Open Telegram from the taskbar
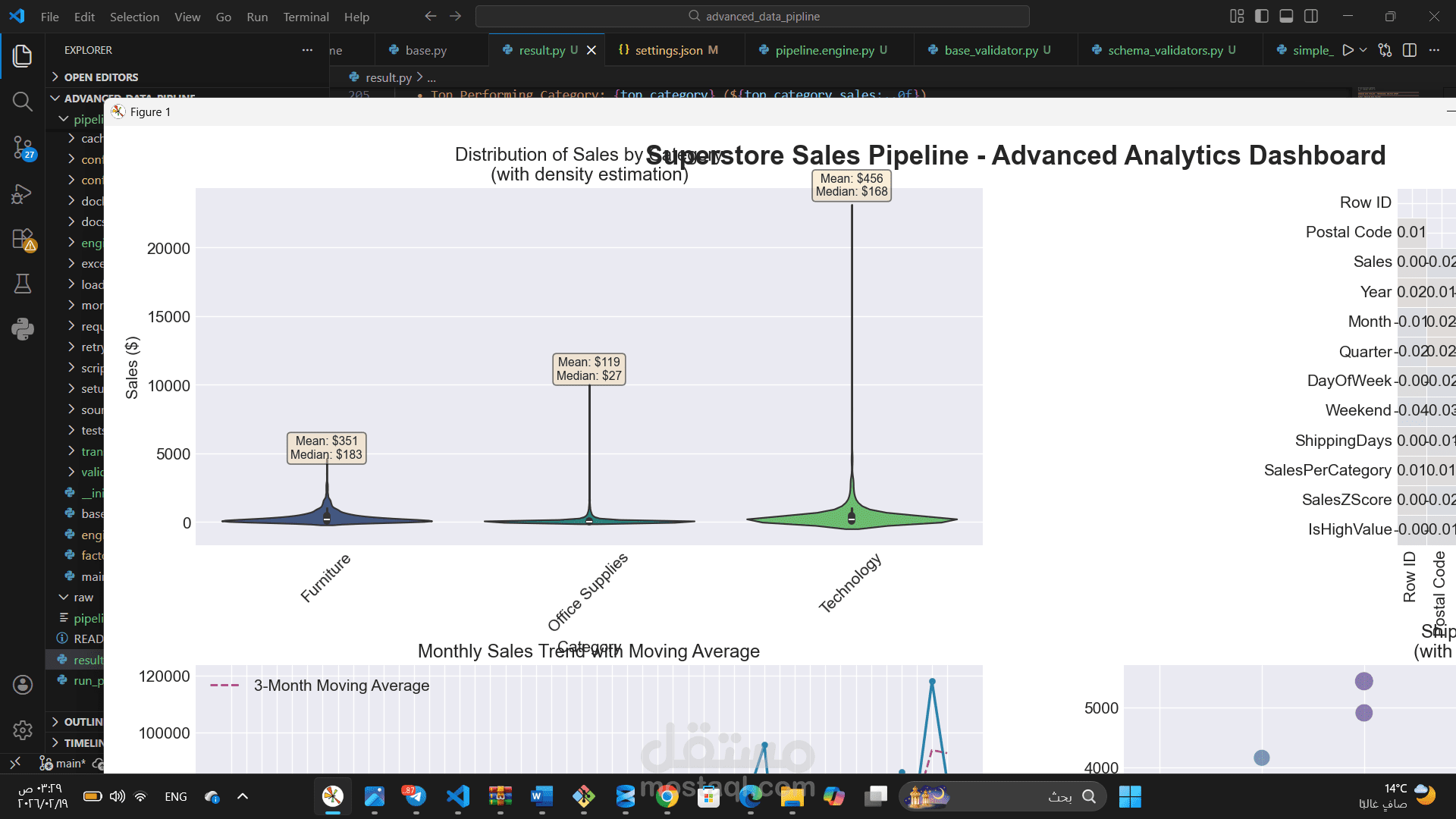The width and height of the screenshot is (1456, 819). tap(416, 796)
